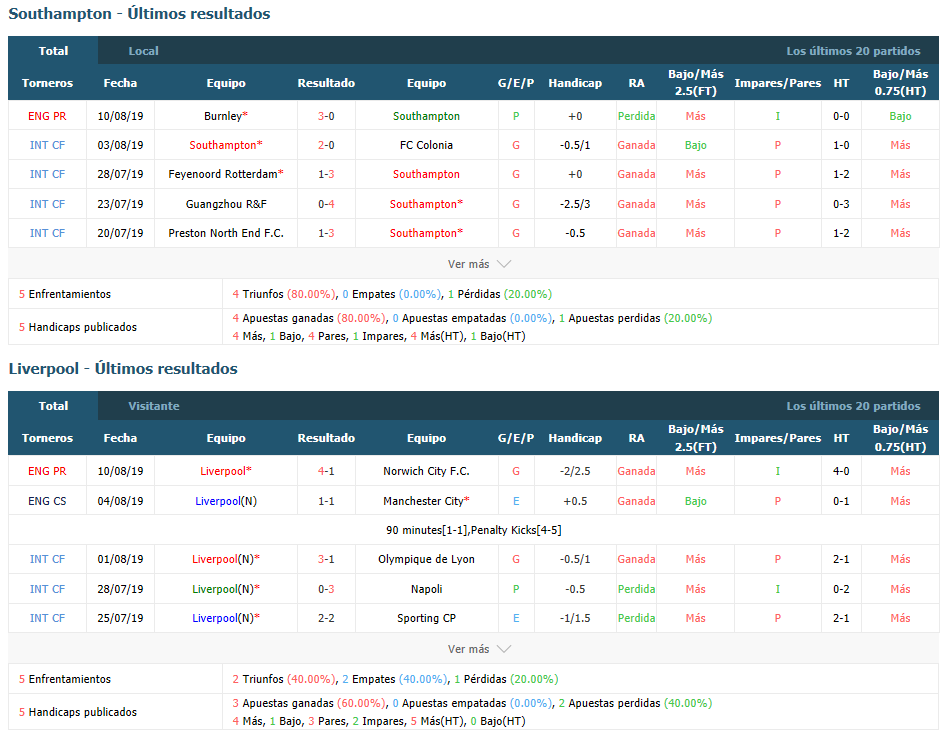Select date 28/07/19 in Liverpool table

click(120, 589)
